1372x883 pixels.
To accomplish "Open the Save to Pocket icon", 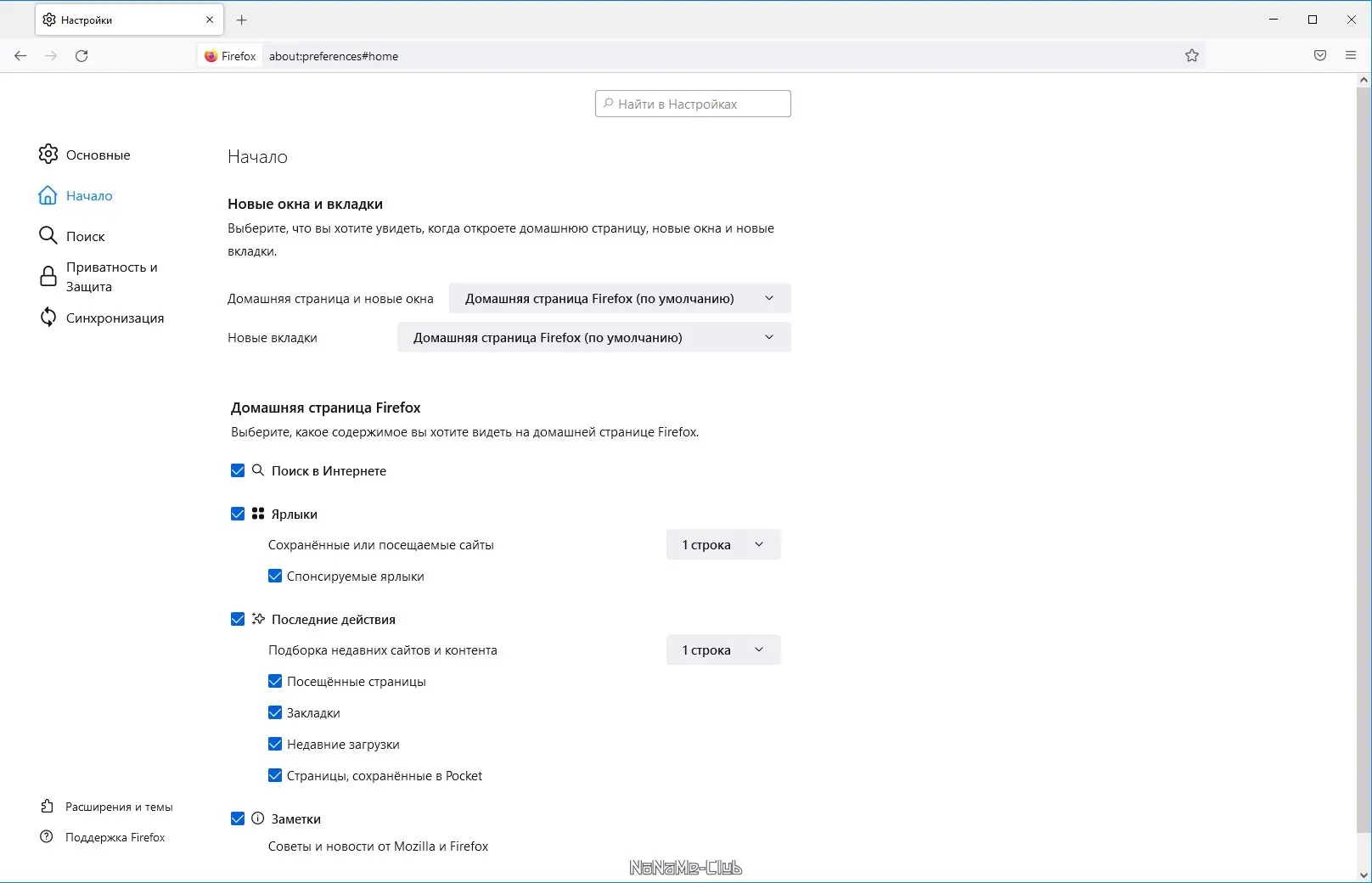I will point(1320,56).
